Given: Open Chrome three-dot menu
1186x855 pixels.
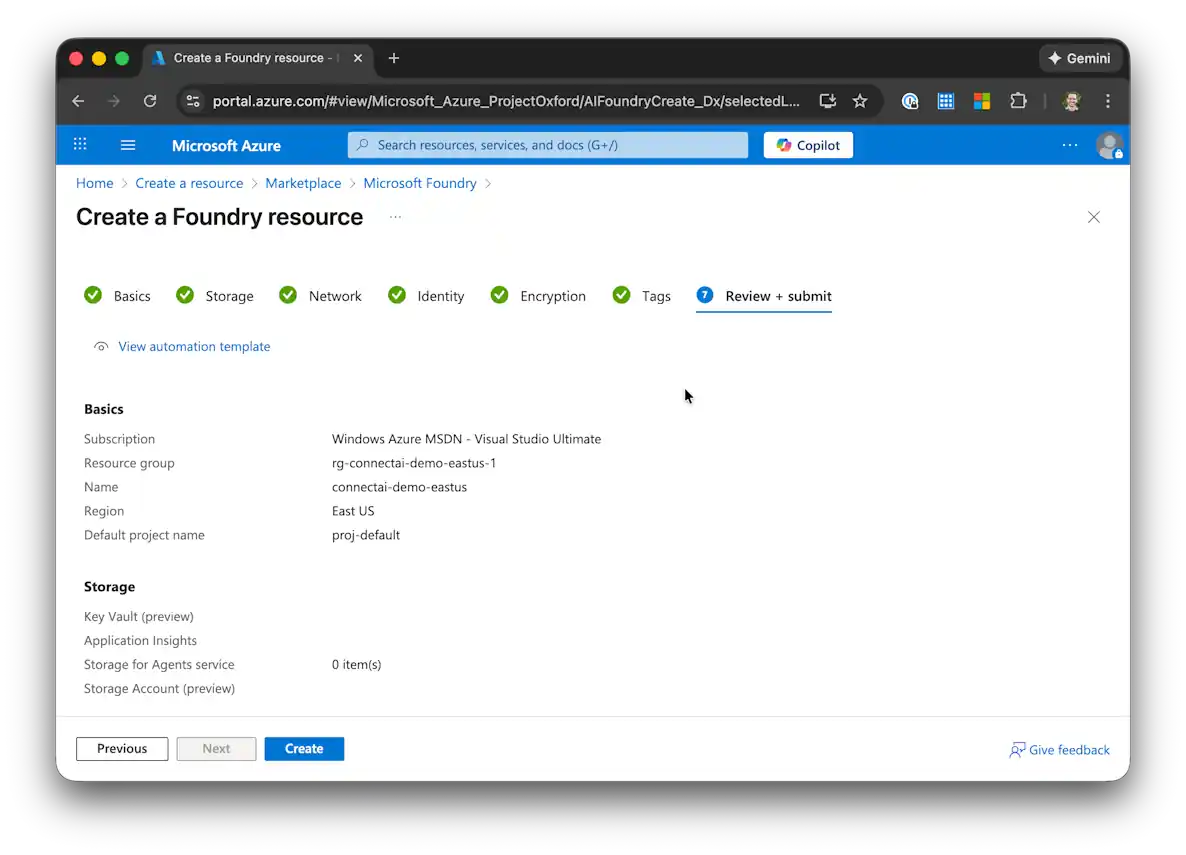Looking at the screenshot, I should coord(1107,101).
